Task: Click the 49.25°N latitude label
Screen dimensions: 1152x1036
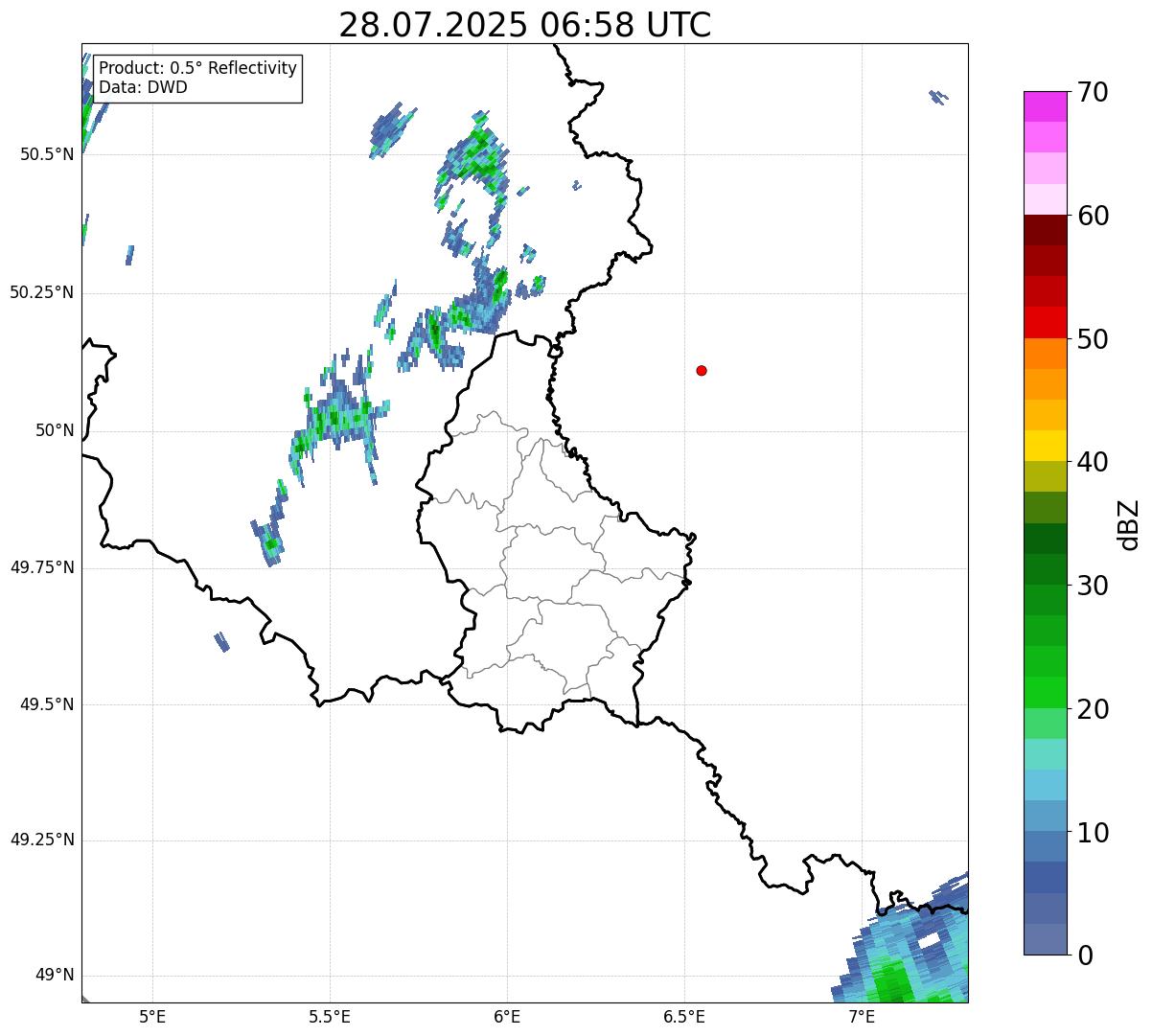Action: pos(41,840)
